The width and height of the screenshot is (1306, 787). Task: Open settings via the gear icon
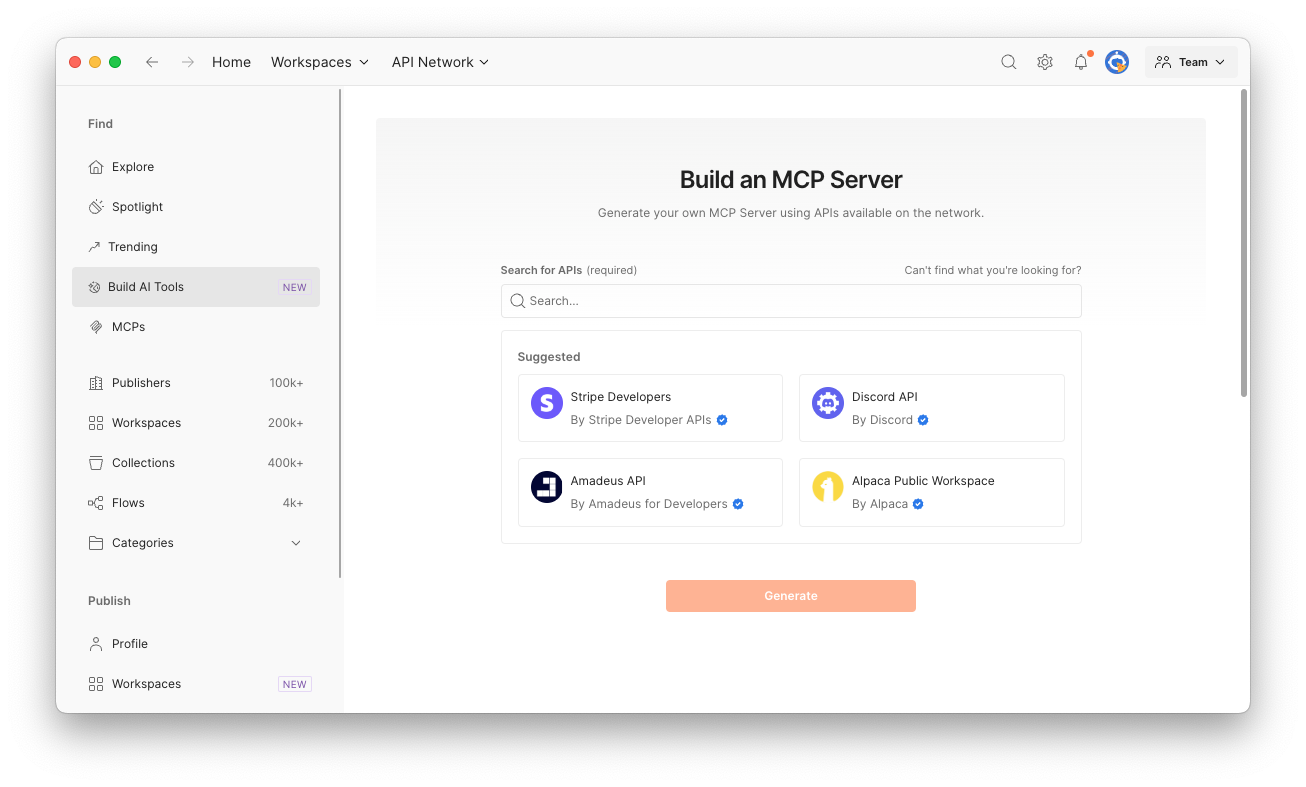(x=1045, y=62)
